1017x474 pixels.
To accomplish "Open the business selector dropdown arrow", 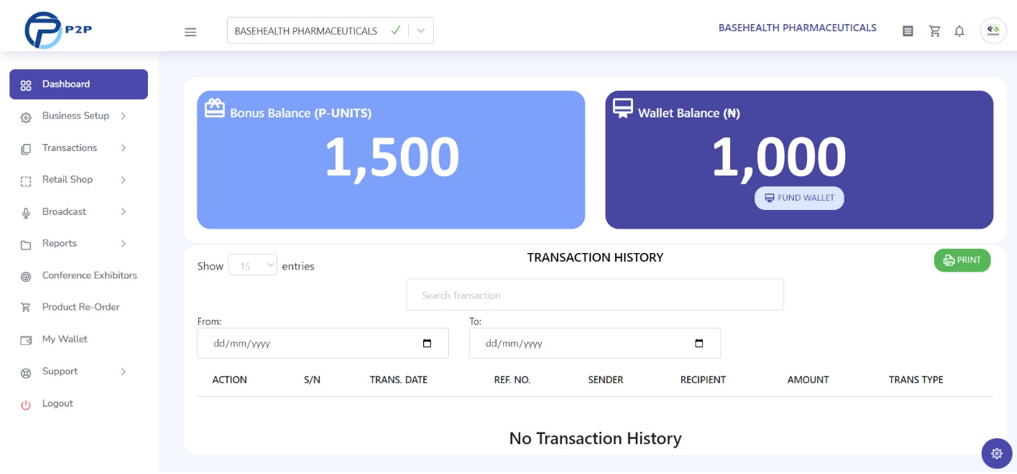I will click(x=421, y=30).
